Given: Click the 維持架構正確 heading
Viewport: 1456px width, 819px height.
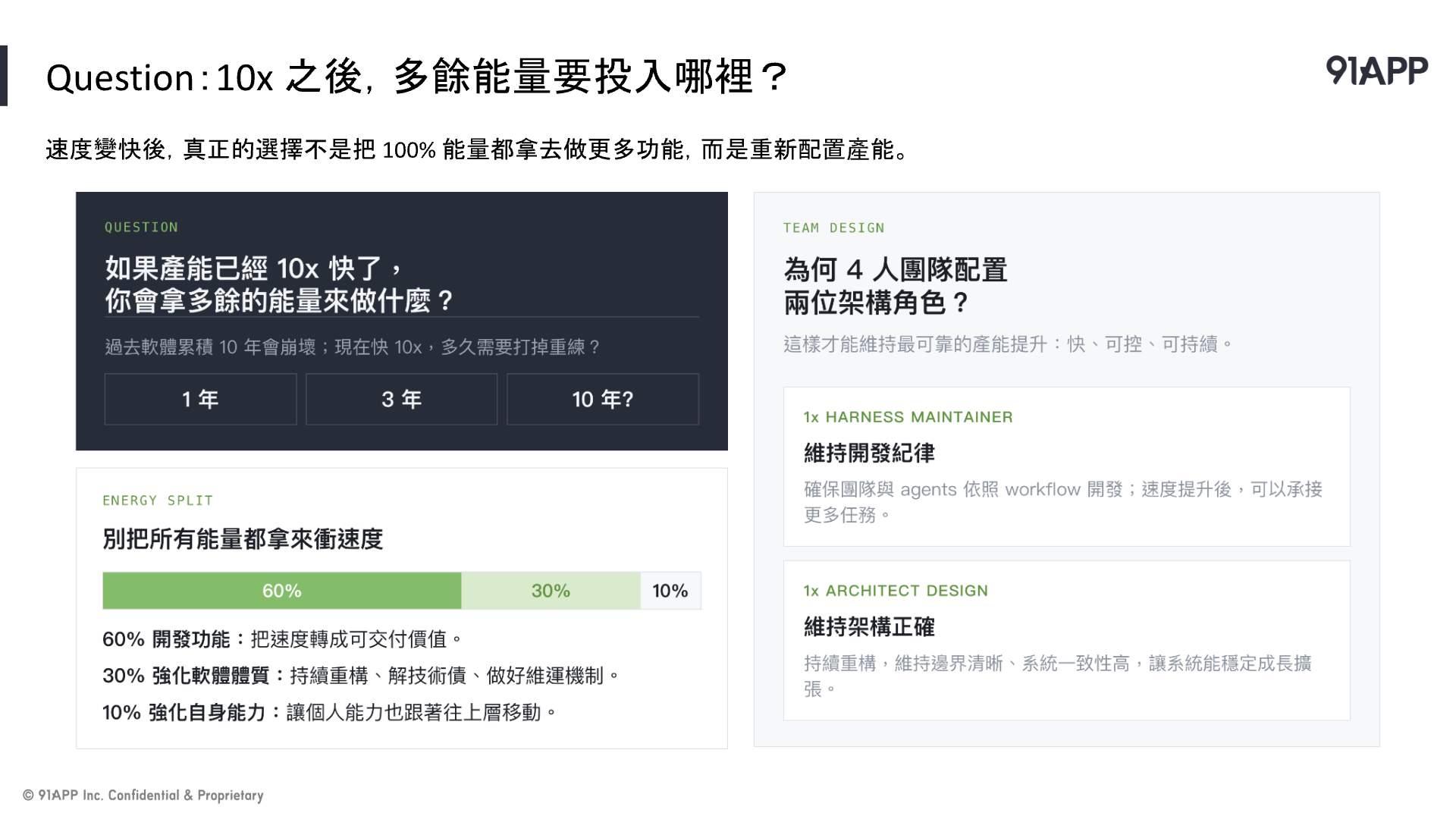Looking at the screenshot, I should click(869, 627).
